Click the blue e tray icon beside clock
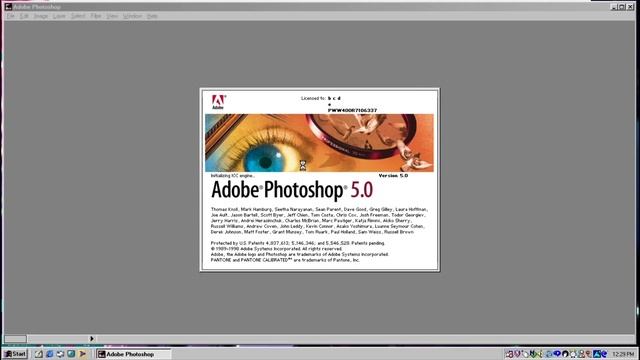 [x=604, y=354]
